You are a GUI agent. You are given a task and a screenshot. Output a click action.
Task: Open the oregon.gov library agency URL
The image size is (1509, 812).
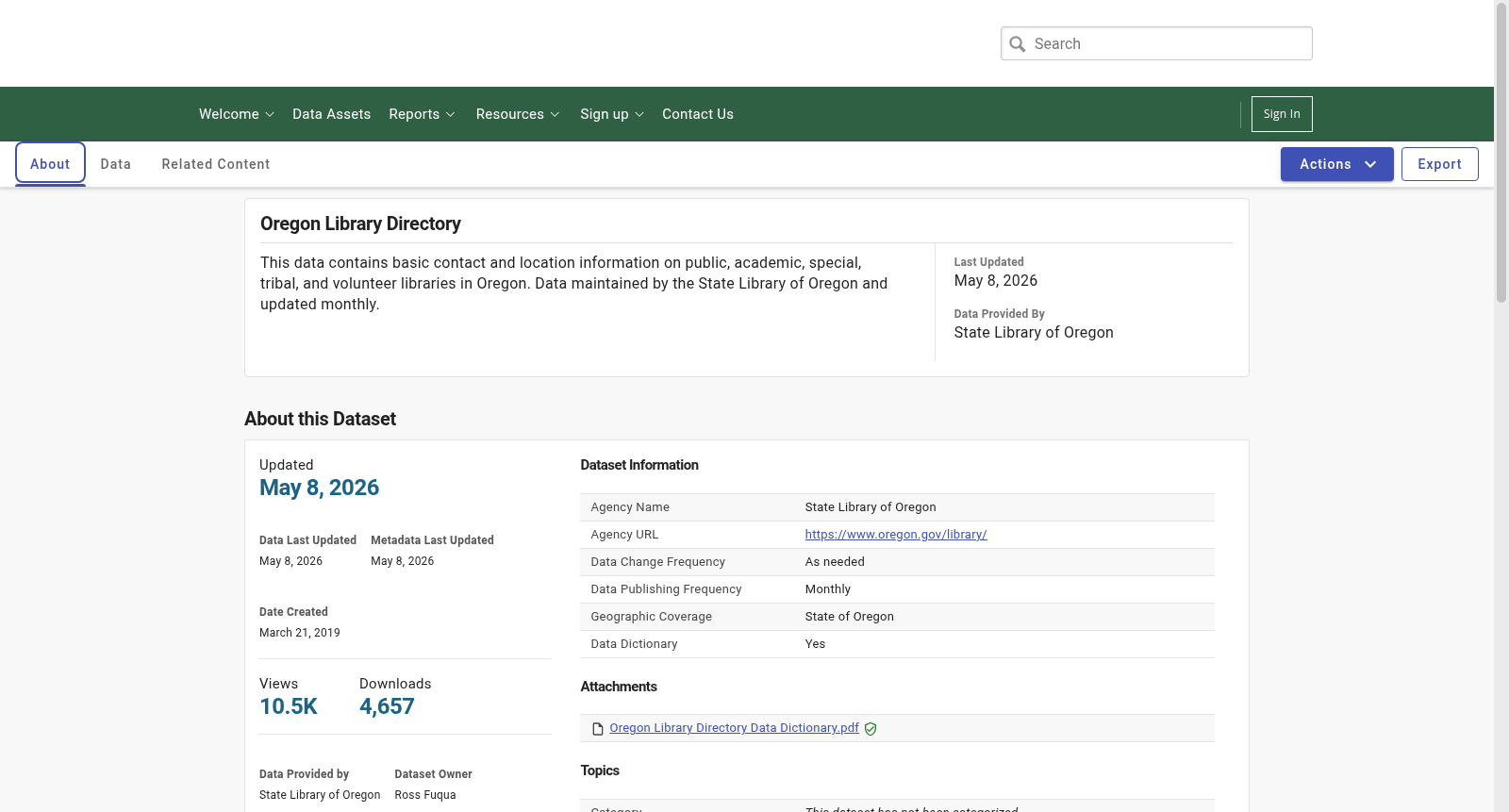(x=896, y=535)
